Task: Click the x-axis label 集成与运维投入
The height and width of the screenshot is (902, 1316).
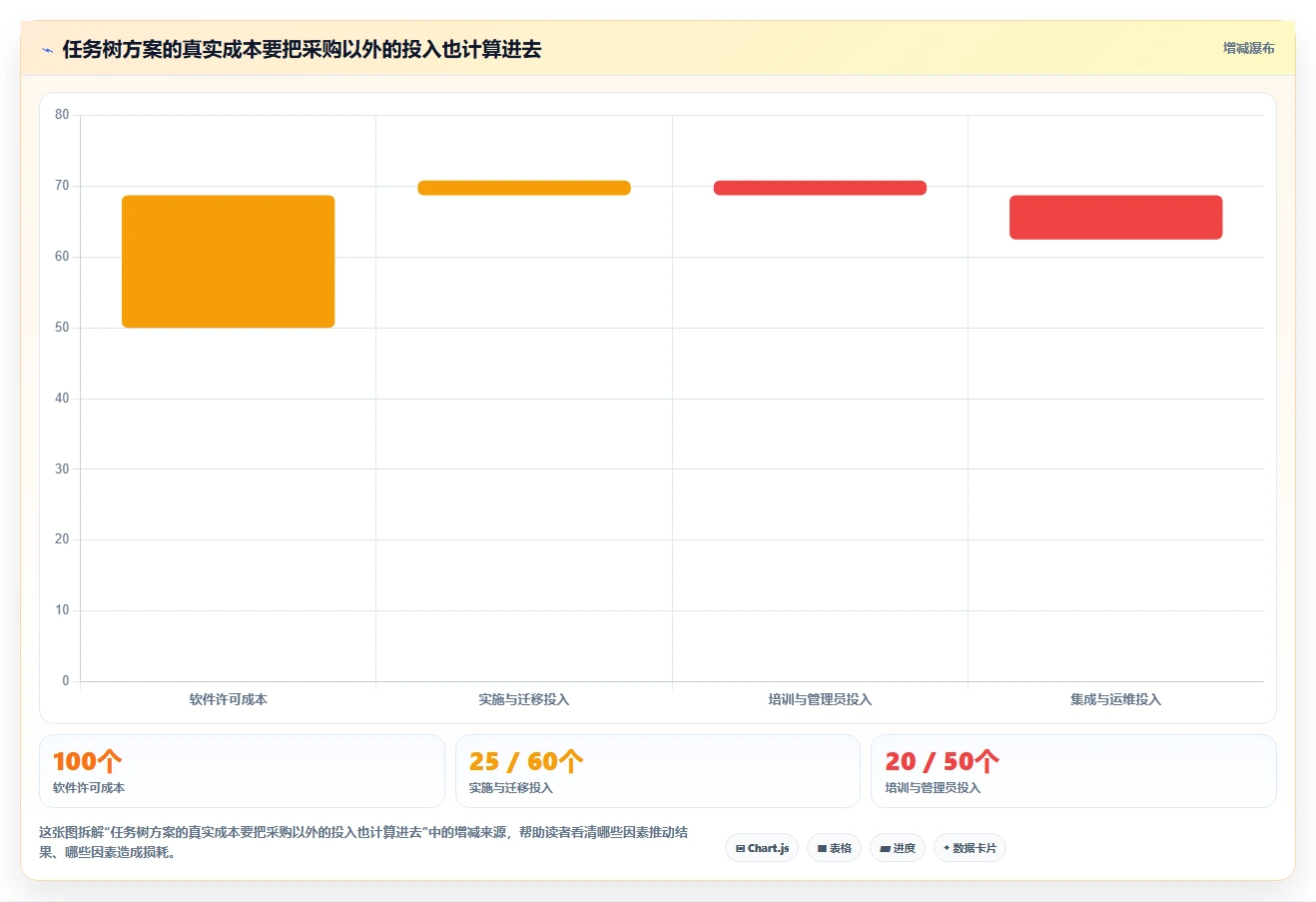Action: [1116, 699]
